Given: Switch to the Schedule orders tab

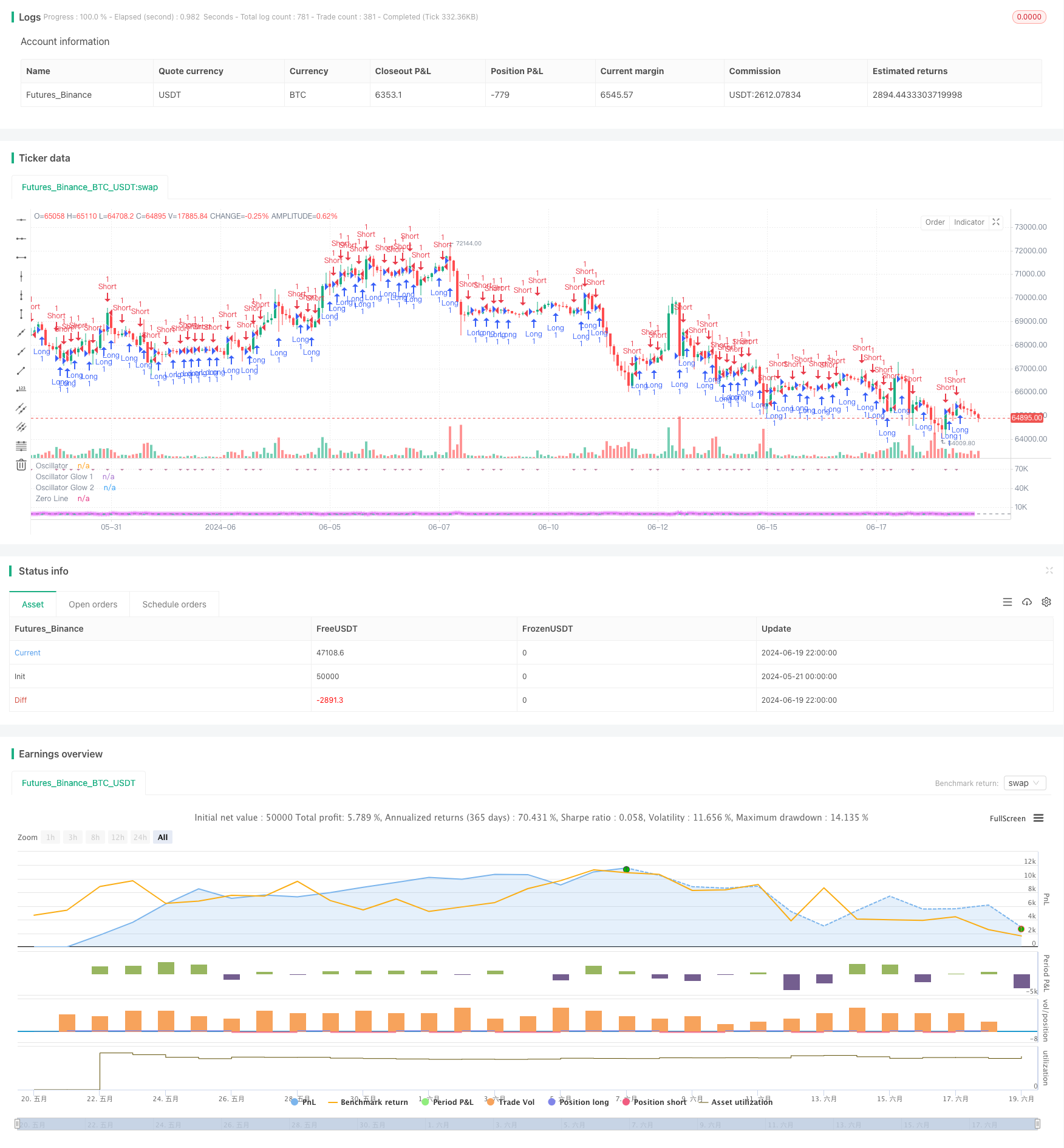Looking at the screenshot, I should pyautogui.click(x=174, y=604).
